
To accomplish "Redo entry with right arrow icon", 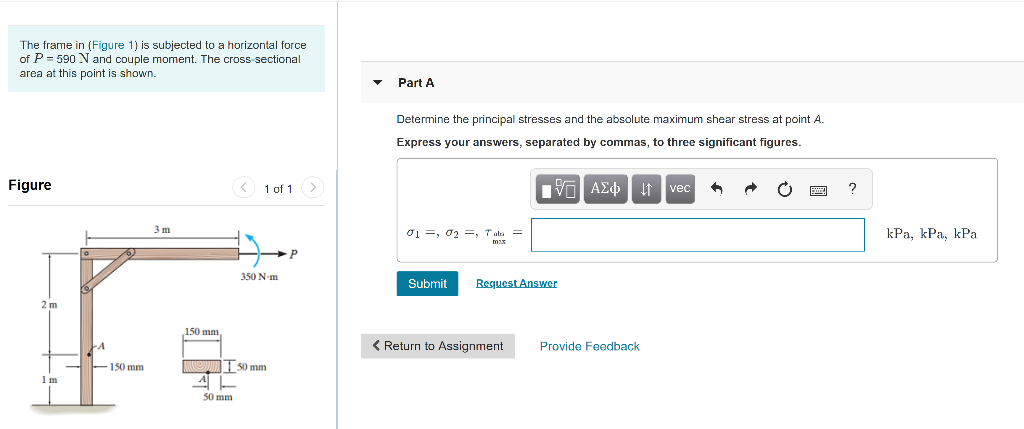I will pyautogui.click(x=750, y=189).
